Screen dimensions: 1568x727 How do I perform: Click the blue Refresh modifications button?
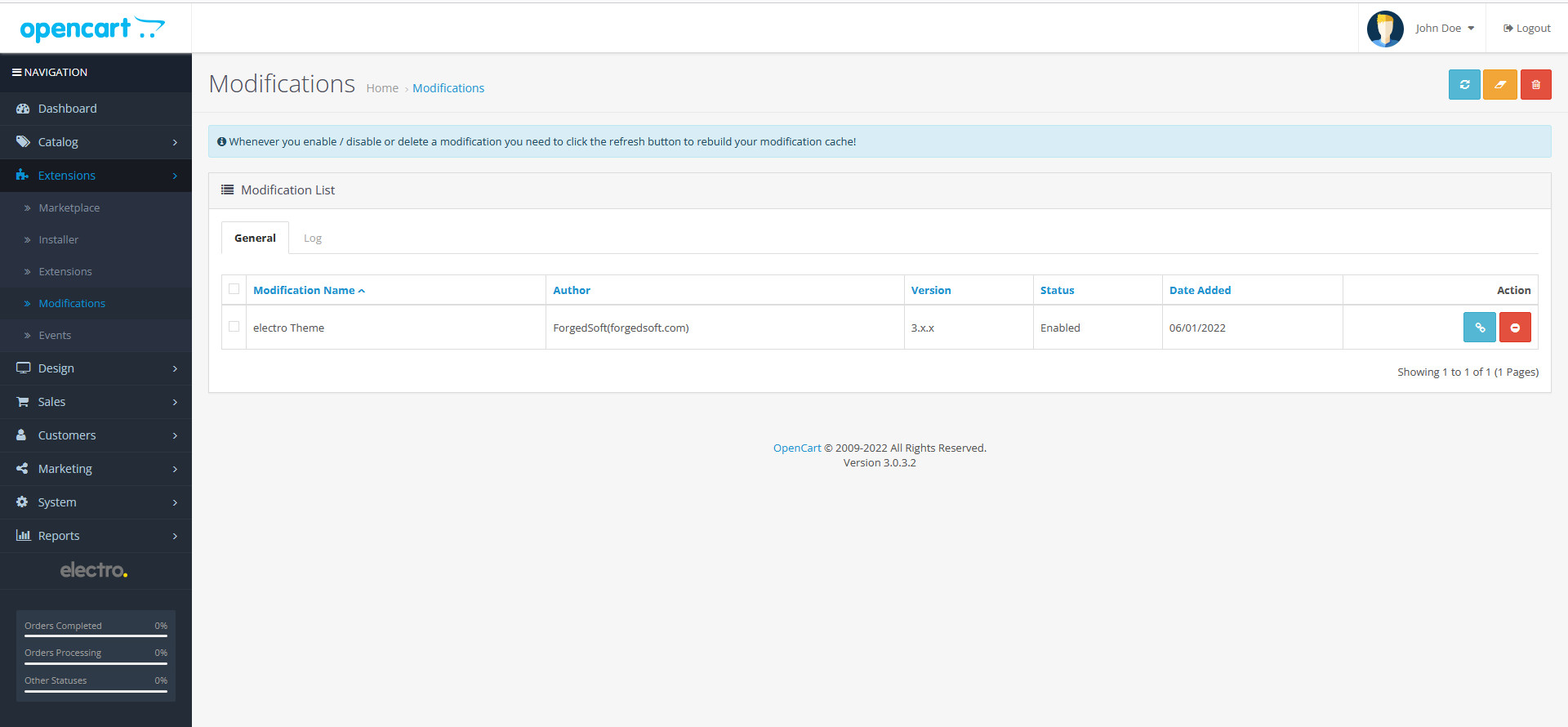(x=1464, y=84)
